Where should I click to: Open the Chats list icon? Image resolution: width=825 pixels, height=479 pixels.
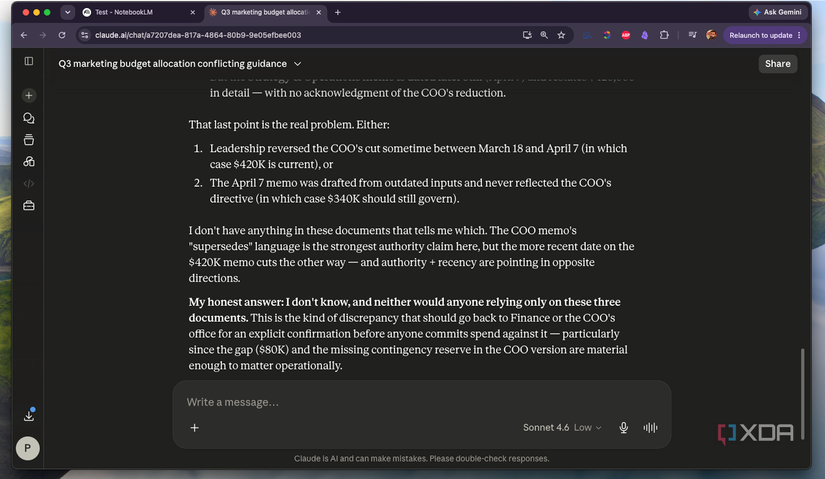(x=29, y=118)
